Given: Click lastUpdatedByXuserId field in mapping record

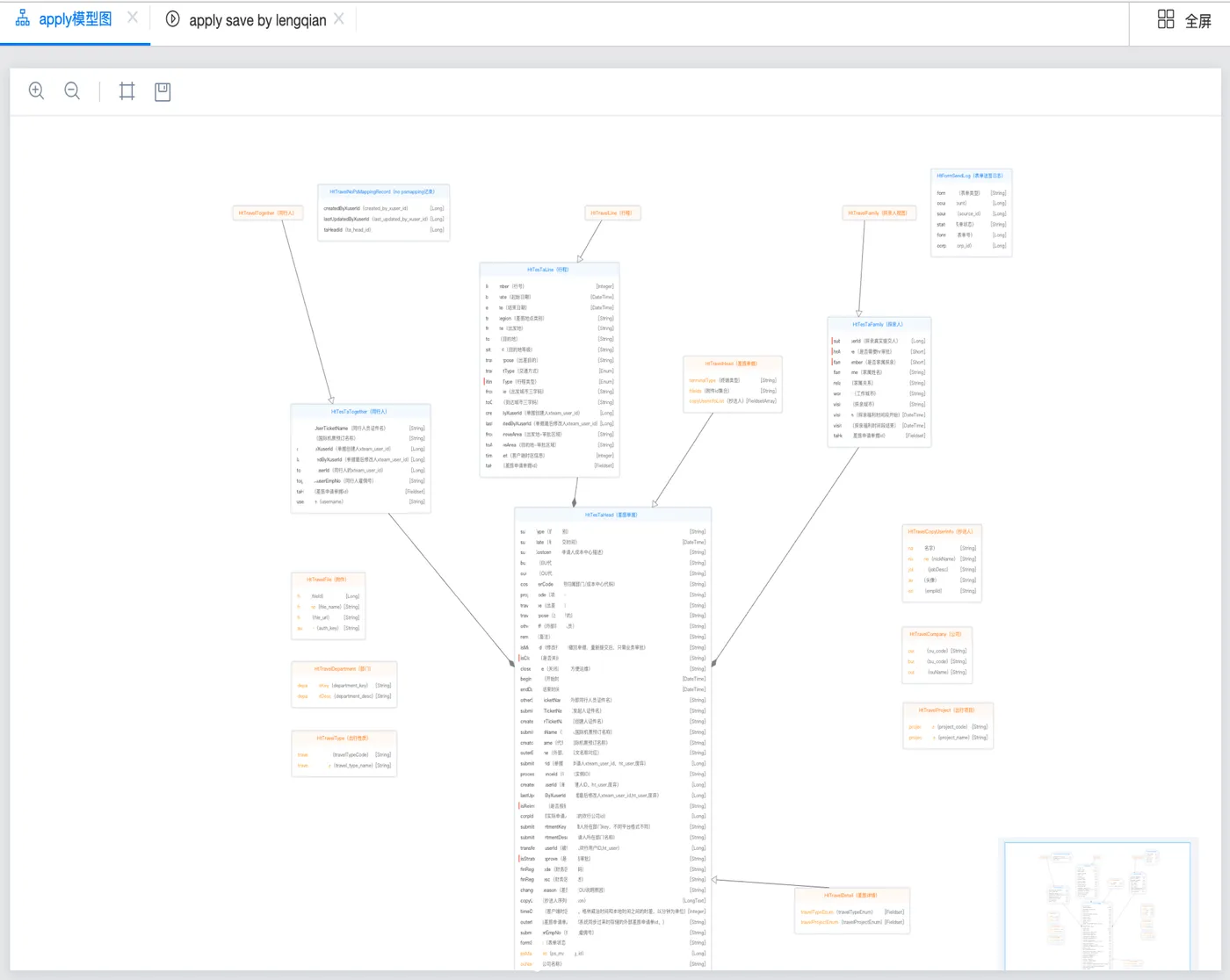Looking at the screenshot, I should (384, 219).
